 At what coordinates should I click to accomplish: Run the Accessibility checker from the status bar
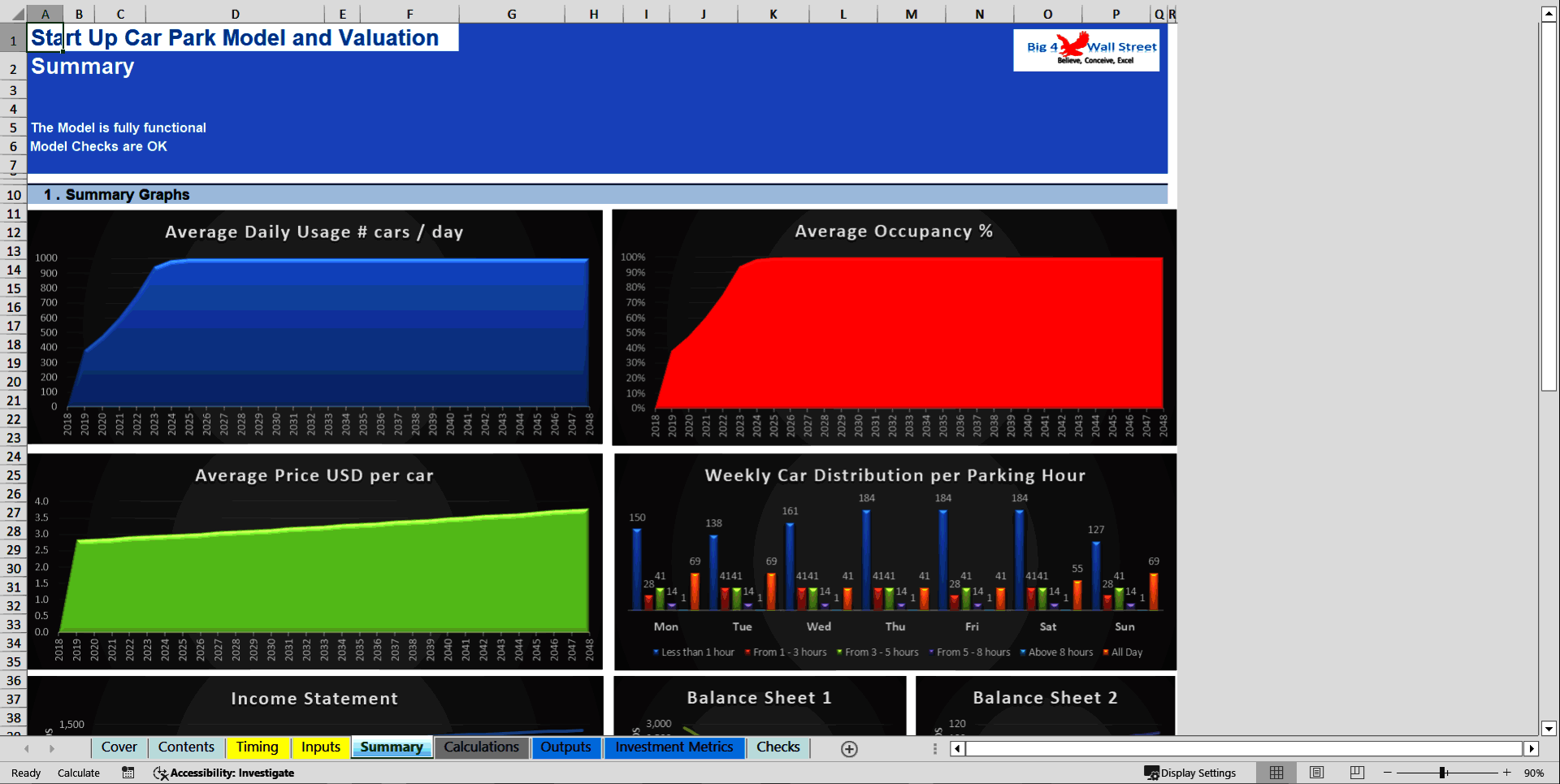click(x=223, y=773)
